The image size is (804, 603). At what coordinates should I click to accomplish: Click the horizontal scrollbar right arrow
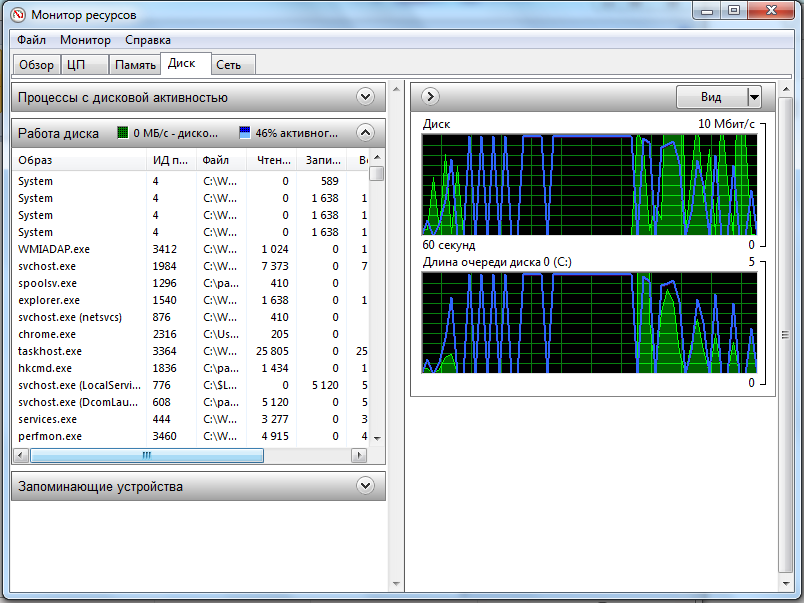[x=358, y=455]
